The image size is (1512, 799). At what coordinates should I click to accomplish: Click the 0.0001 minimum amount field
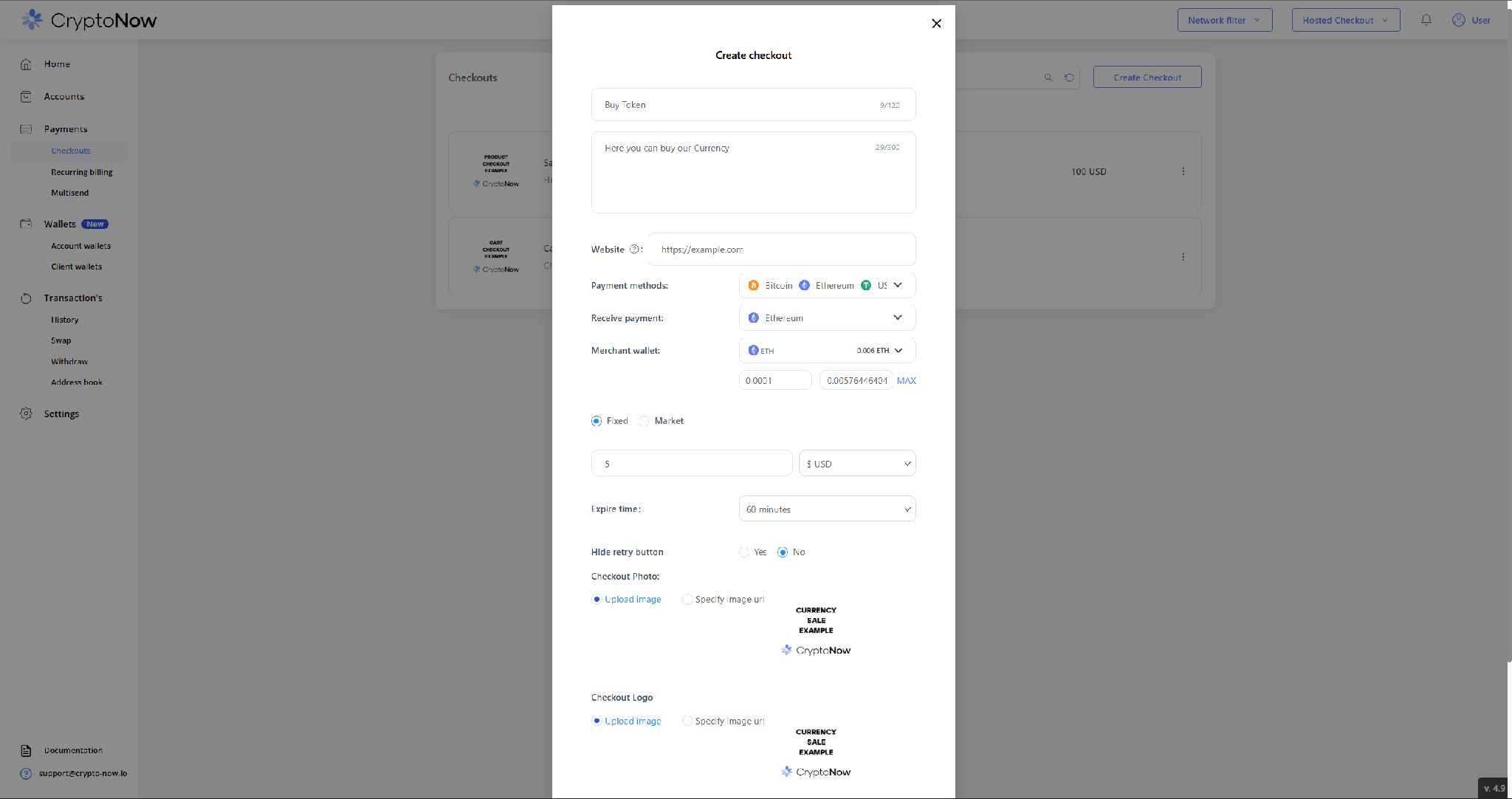tap(775, 380)
